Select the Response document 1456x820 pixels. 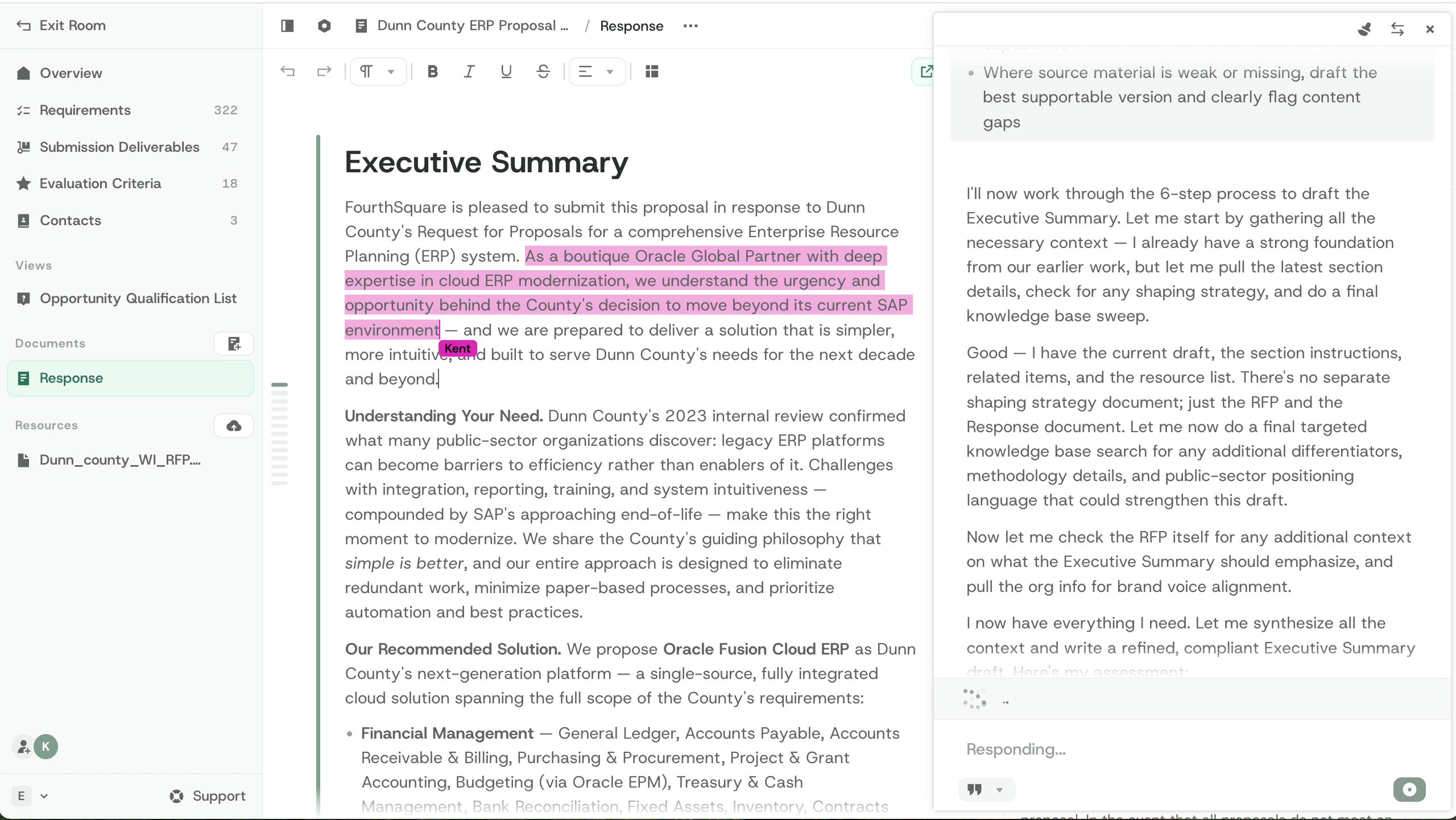(130, 378)
